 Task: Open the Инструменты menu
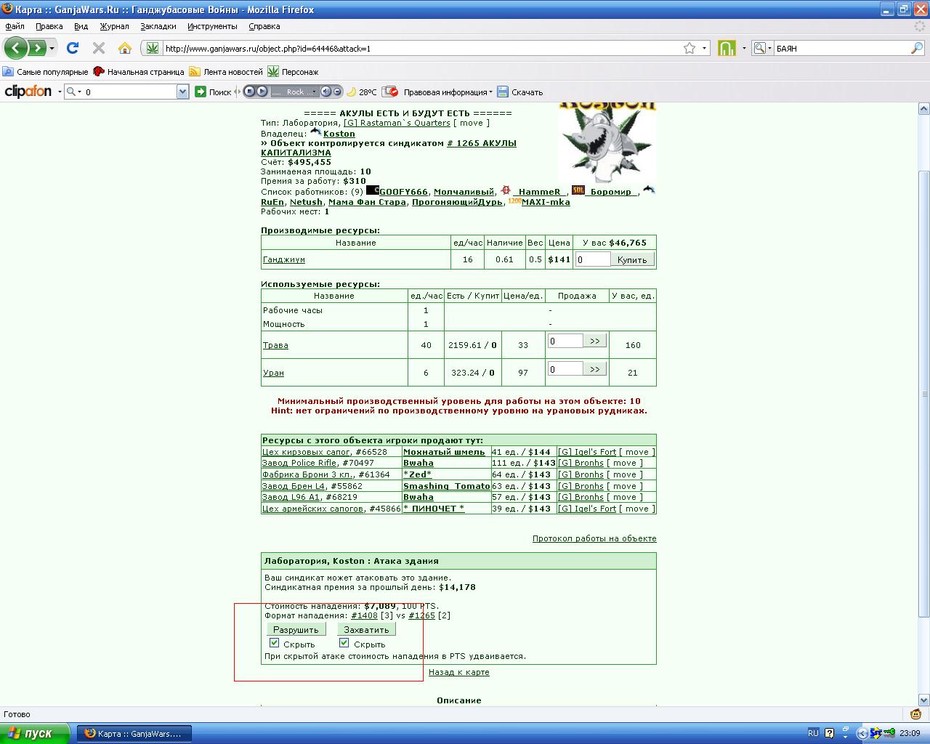tap(212, 26)
